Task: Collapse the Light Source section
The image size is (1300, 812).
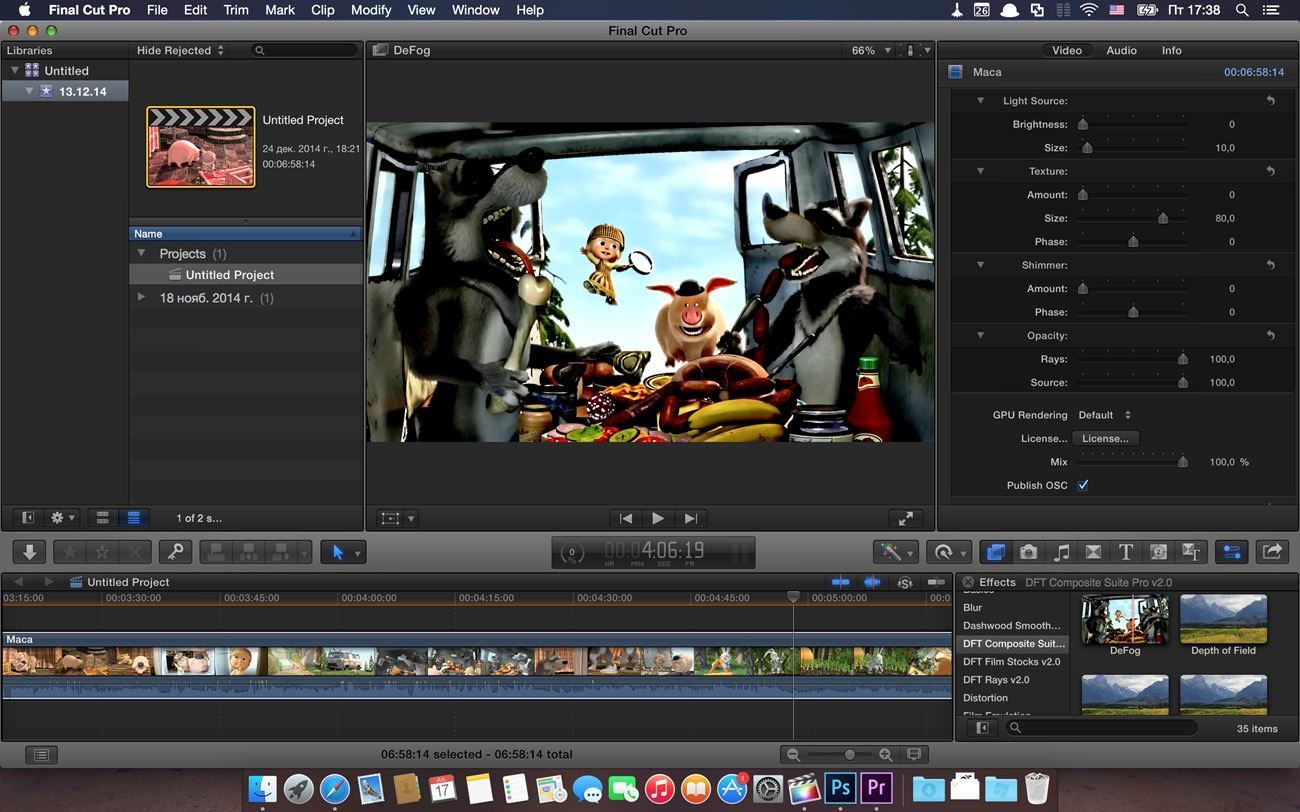Action: (980, 101)
